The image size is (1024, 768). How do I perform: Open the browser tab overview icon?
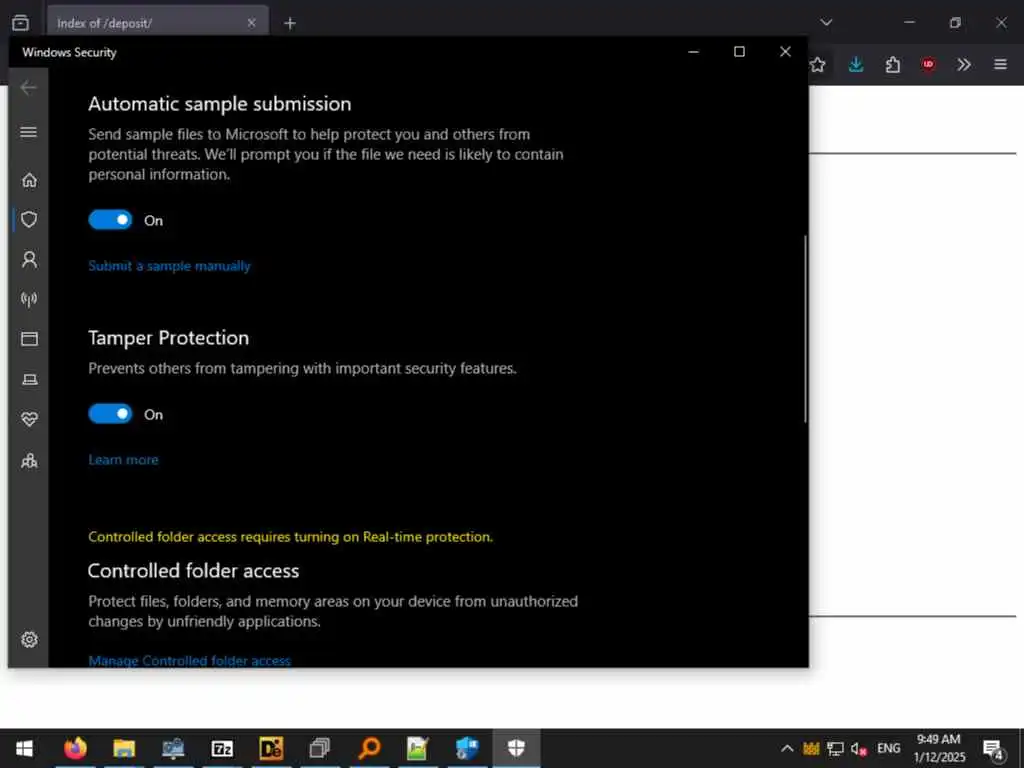(20, 23)
